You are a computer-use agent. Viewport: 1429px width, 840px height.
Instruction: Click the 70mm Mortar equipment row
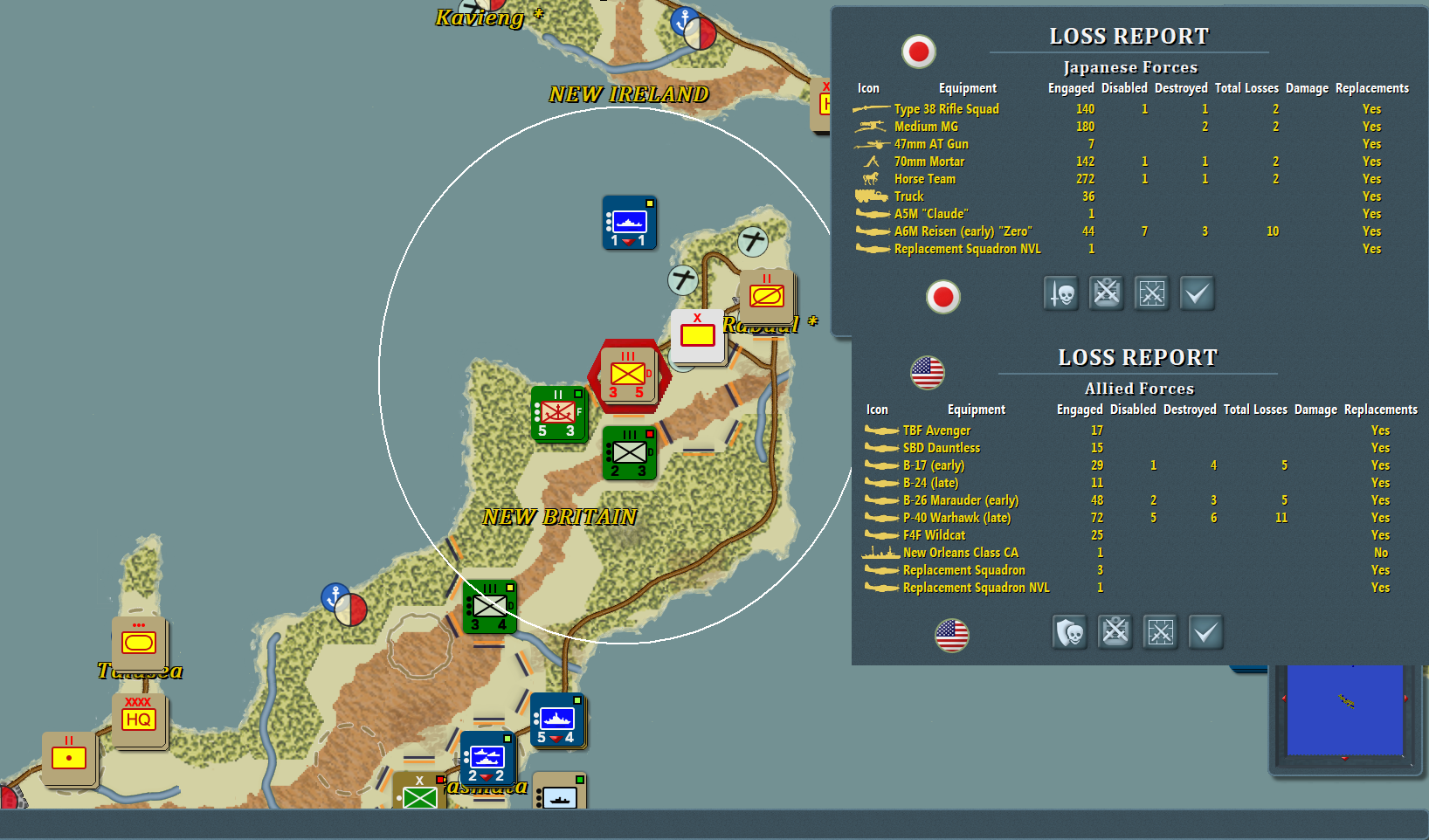[x=1131, y=162]
